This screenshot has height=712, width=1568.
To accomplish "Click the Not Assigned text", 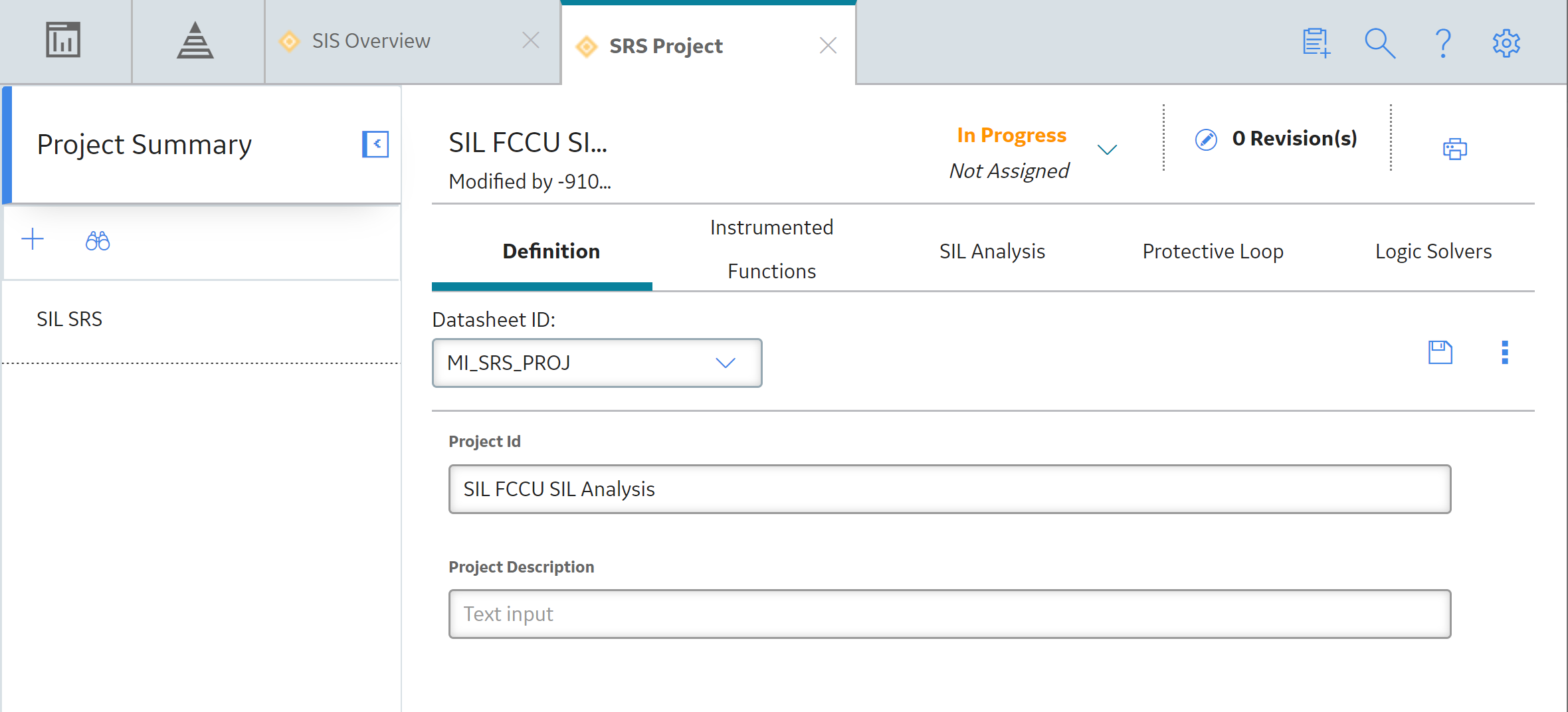I will point(1009,171).
